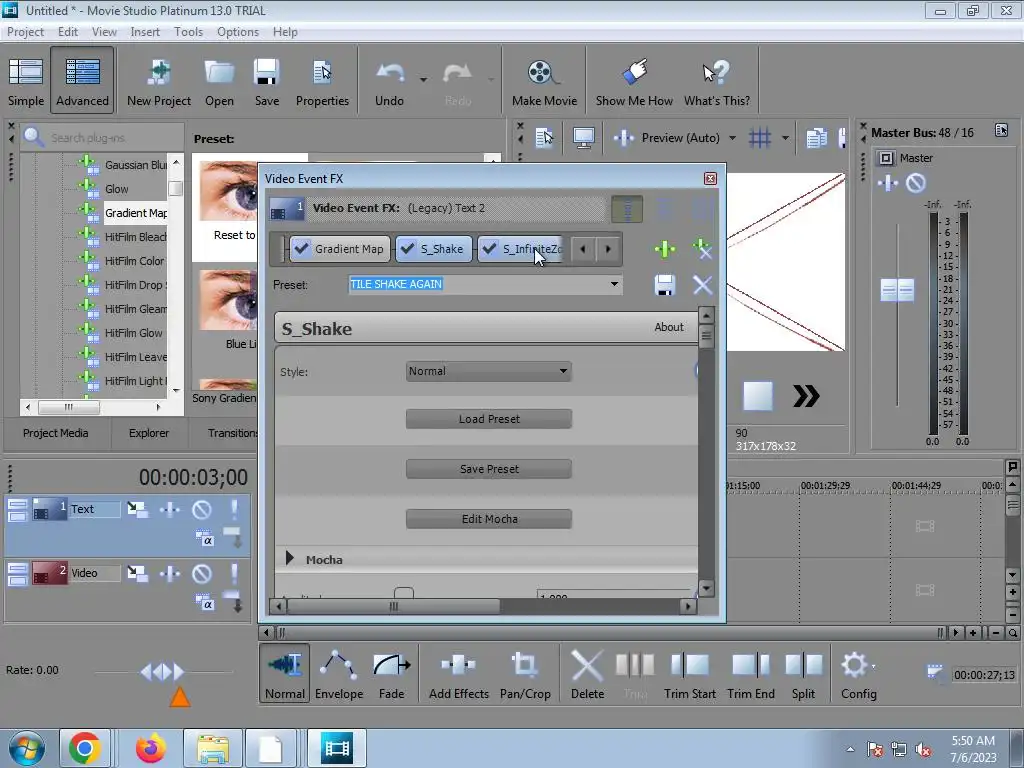Screen dimensions: 1024x768
Task: Click the New Project icon
Action: [x=159, y=72]
